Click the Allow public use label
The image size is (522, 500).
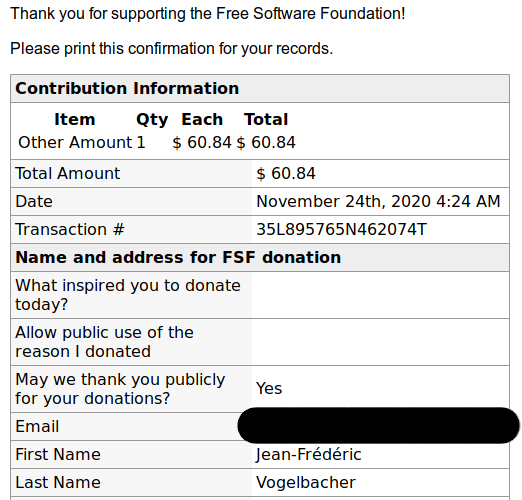click(x=104, y=342)
